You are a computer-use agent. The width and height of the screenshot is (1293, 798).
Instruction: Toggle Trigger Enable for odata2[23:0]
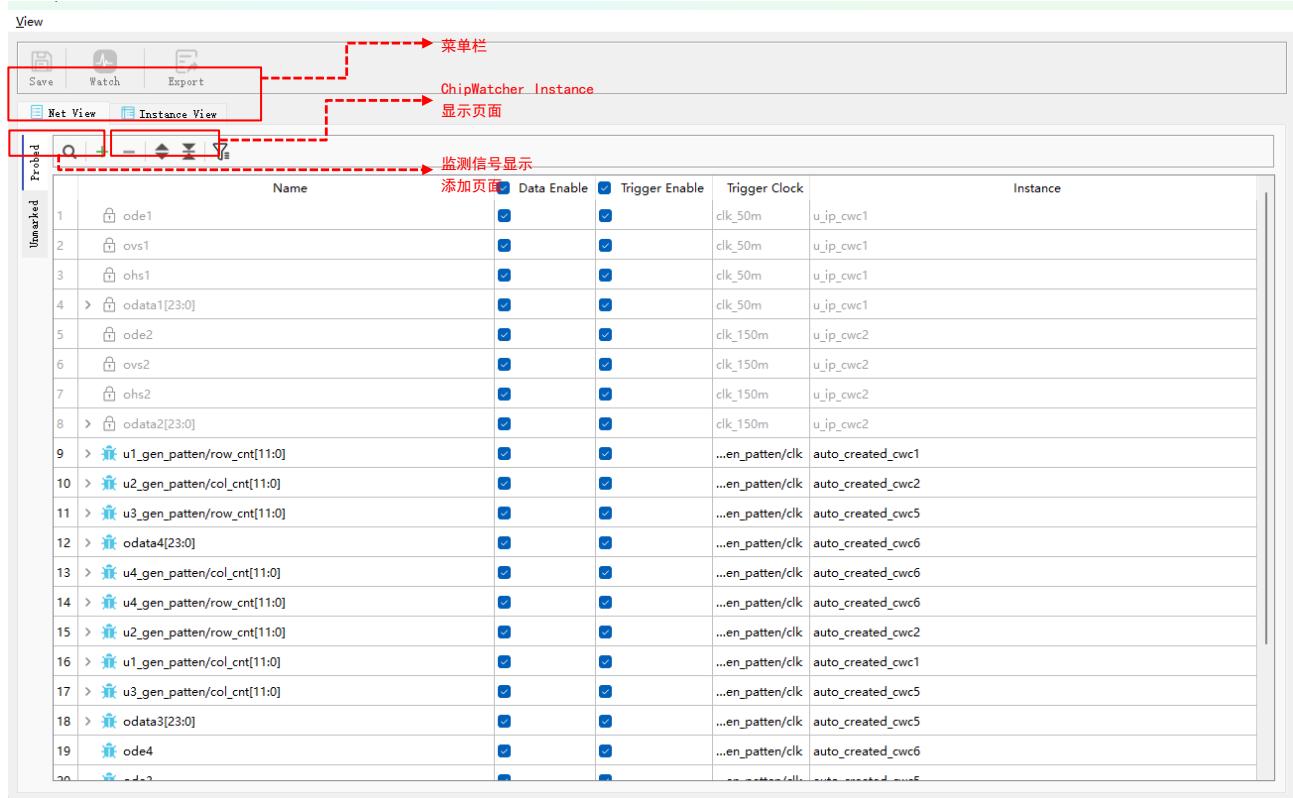(604, 423)
